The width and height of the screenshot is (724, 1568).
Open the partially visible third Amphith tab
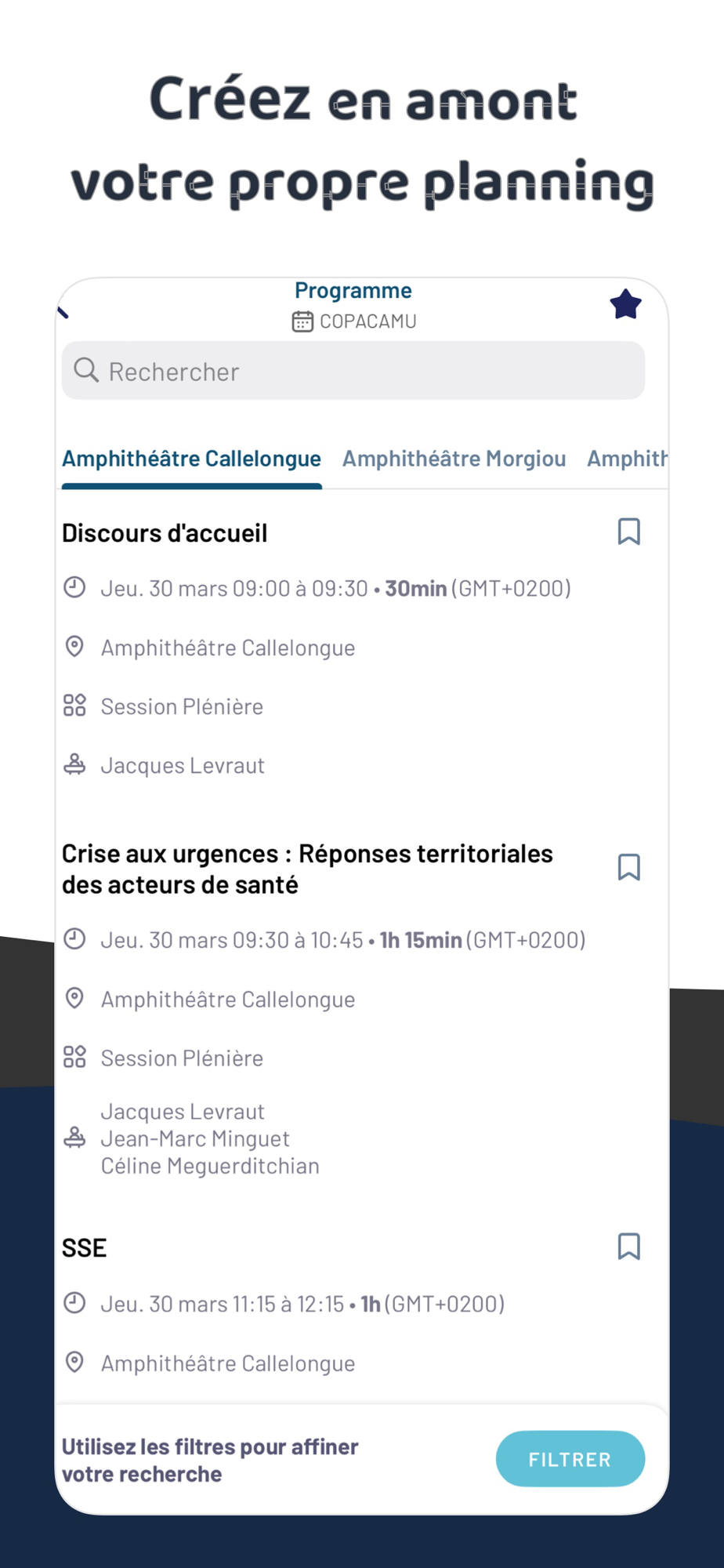[x=627, y=459]
